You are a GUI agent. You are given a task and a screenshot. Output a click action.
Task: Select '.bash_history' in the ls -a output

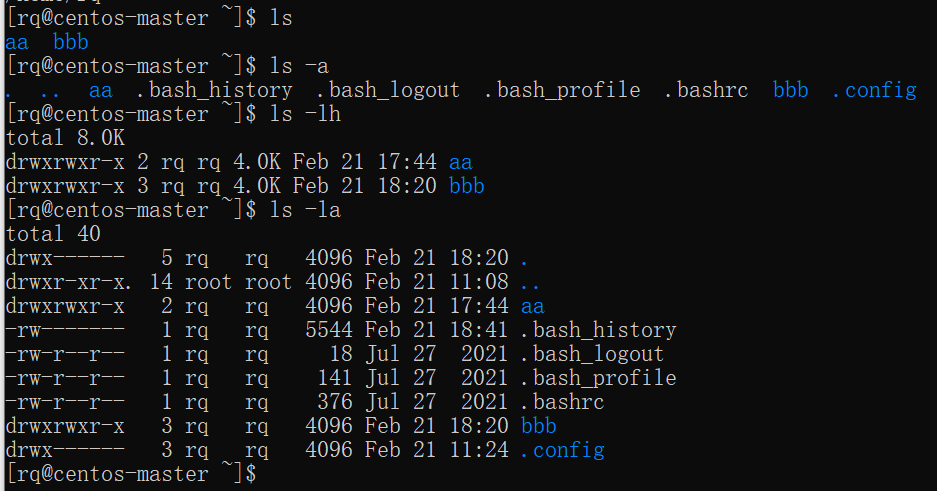point(215,90)
